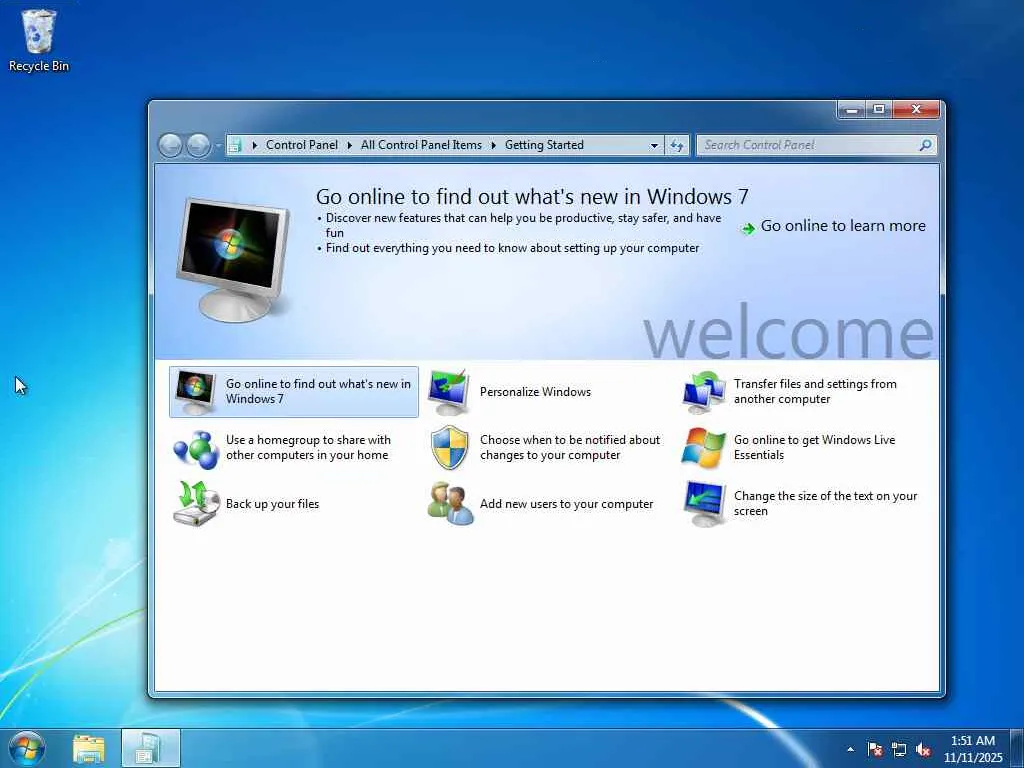This screenshot has width=1024, height=768.
Task: Show hidden tray icons arrow
Action: tap(850, 749)
